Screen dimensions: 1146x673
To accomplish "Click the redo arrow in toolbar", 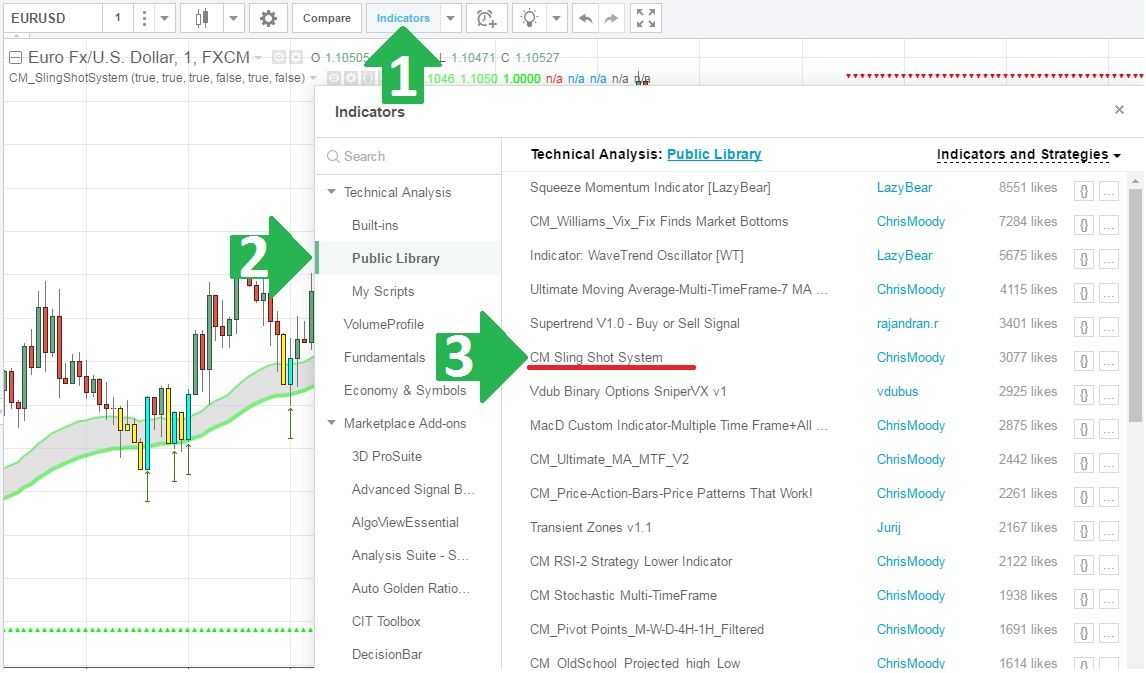I will tap(611, 18).
